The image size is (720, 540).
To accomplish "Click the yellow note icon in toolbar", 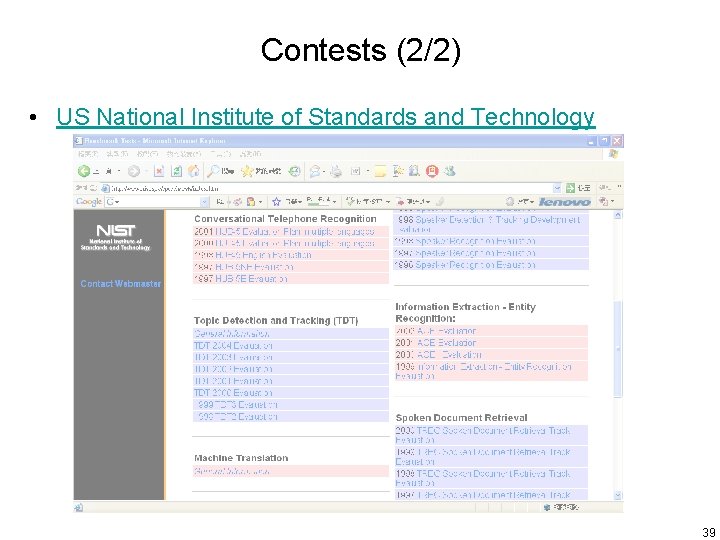I will [380, 171].
